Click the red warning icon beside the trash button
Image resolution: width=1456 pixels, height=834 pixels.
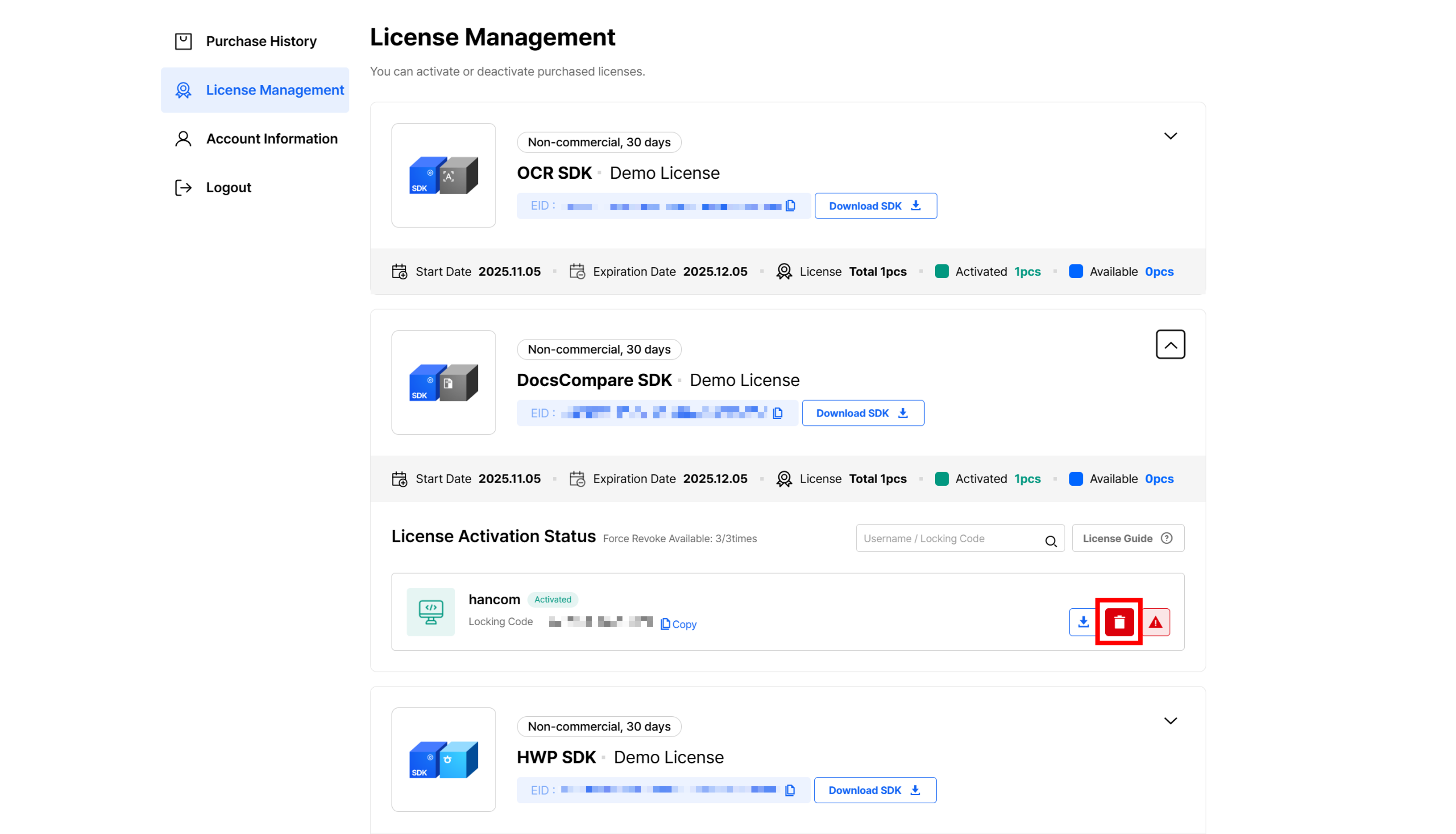pyautogui.click(x=1156, y=622)
